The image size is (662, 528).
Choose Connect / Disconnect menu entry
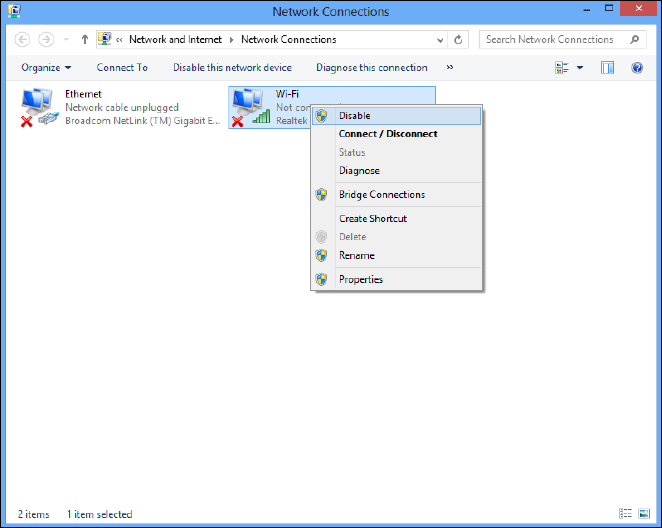[396, 134]
